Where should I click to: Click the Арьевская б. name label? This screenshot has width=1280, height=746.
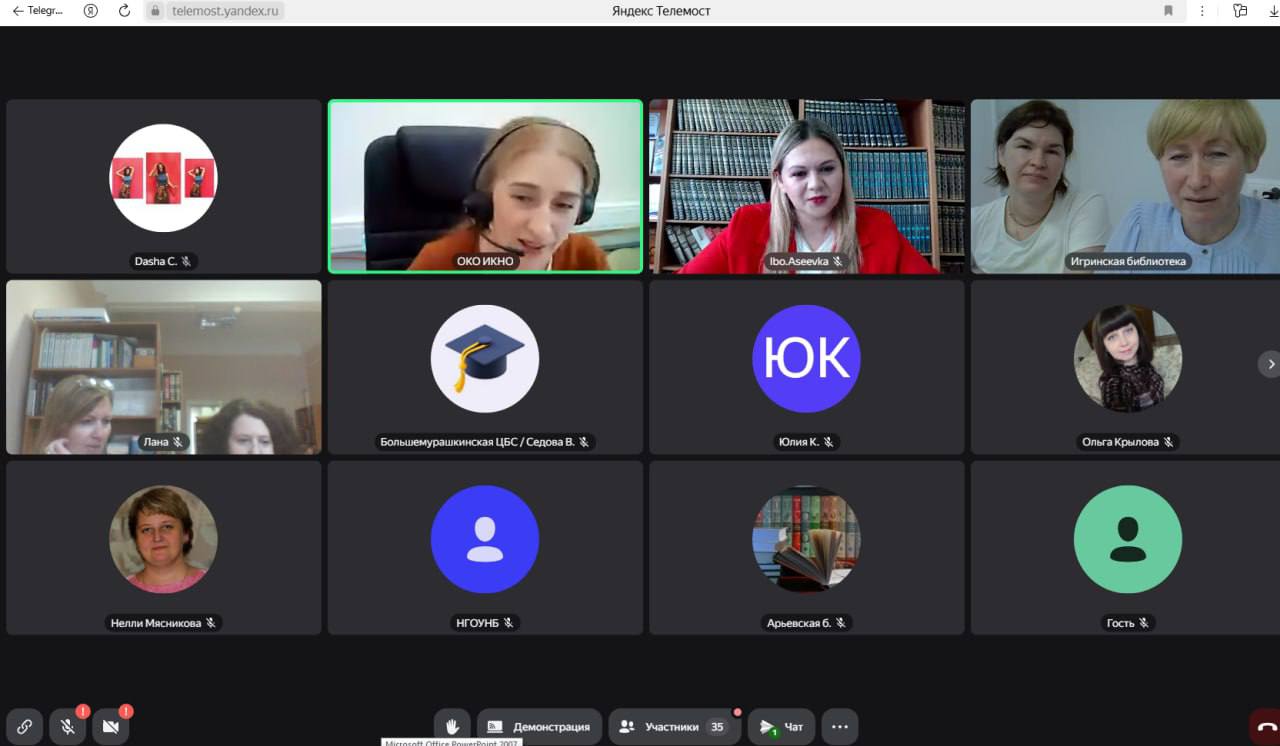[806, 623]
